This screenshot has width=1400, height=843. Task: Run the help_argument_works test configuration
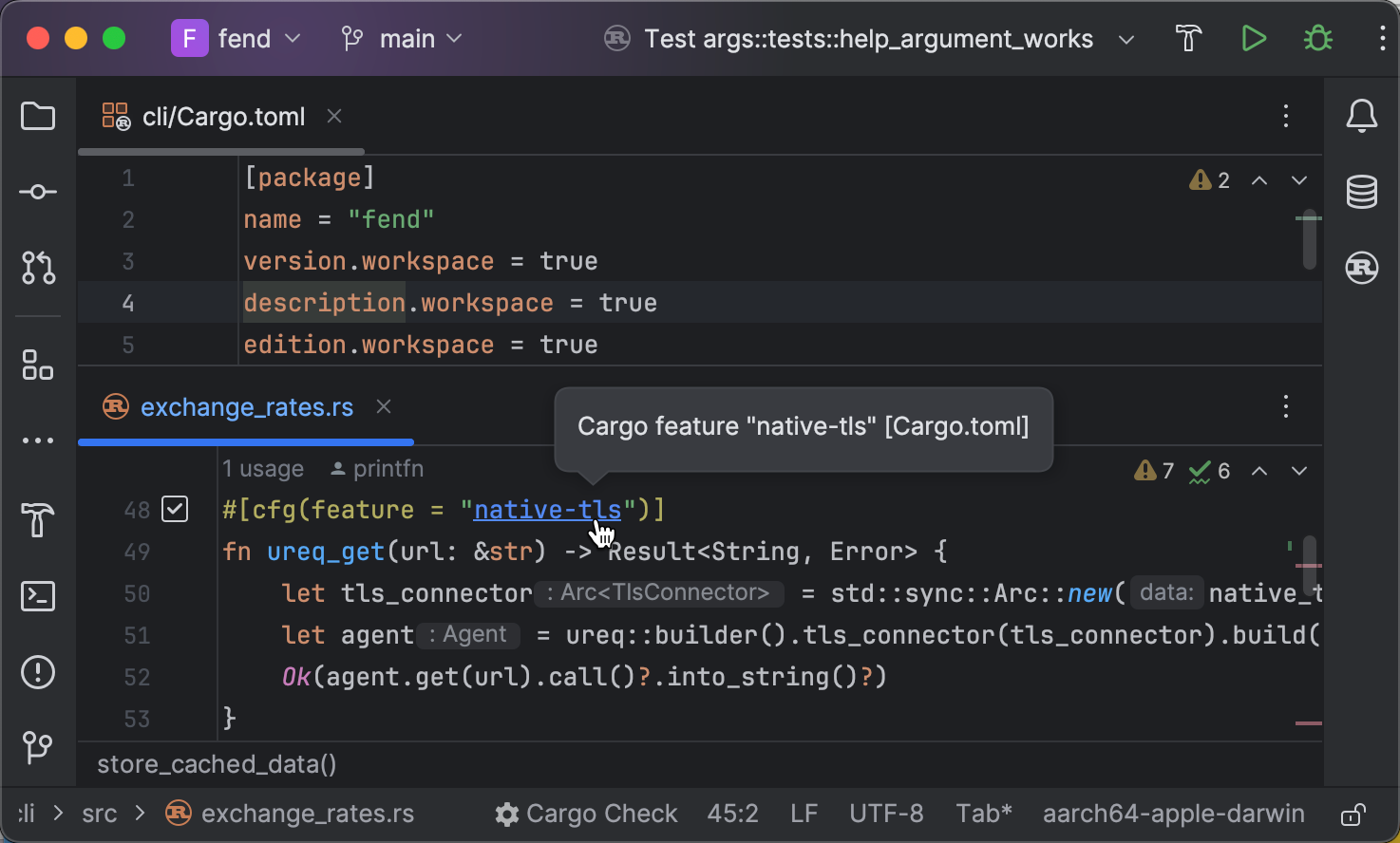tap(1253, 38)
